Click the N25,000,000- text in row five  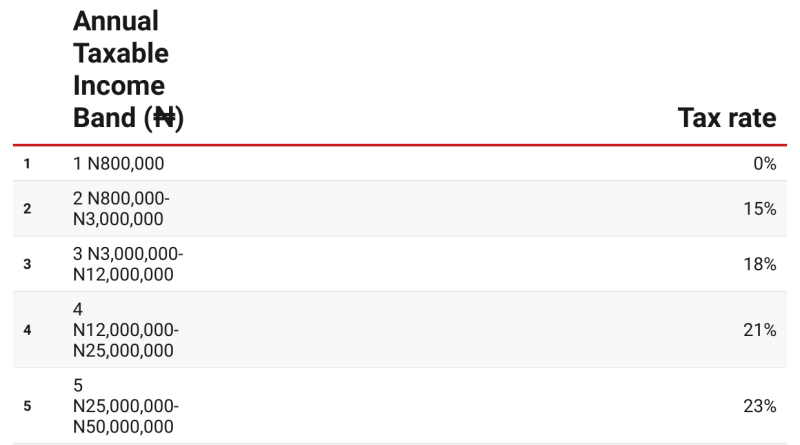click(126, 406)
